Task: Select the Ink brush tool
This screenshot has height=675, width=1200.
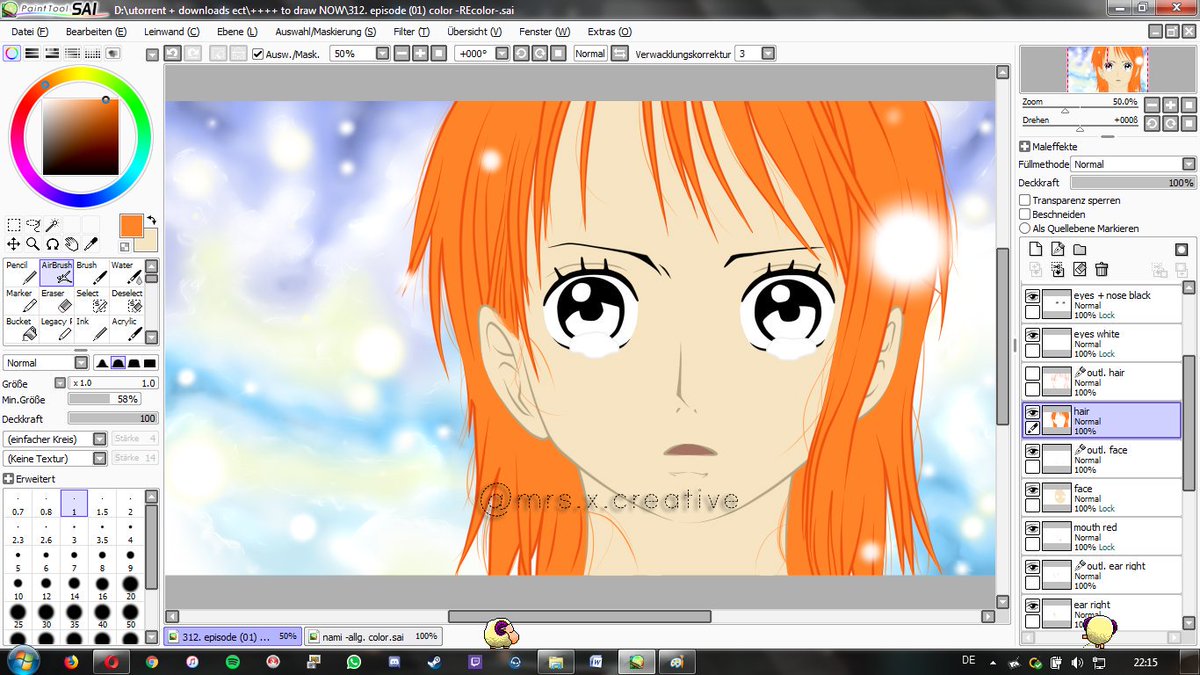Action: click(91, 328)
